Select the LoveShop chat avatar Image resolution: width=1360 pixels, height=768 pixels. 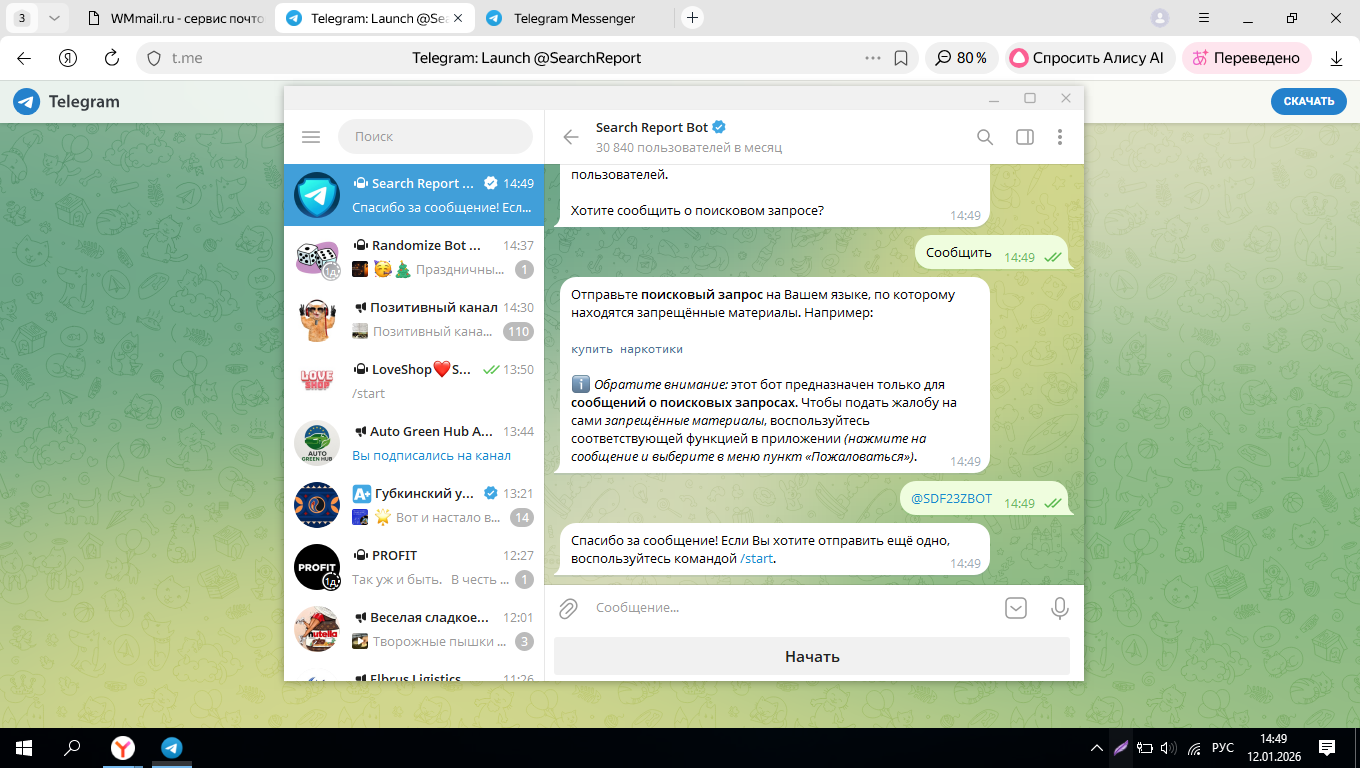coord(317,381)
